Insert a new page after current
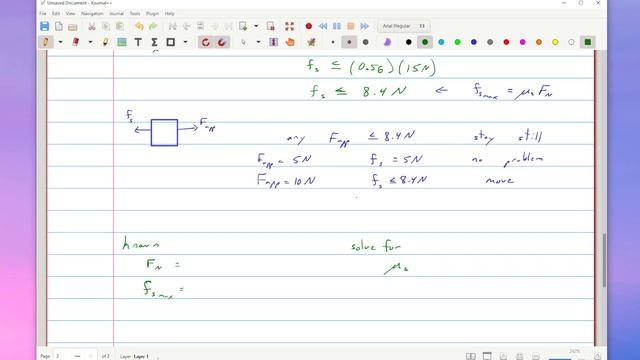 pos(243,26)
